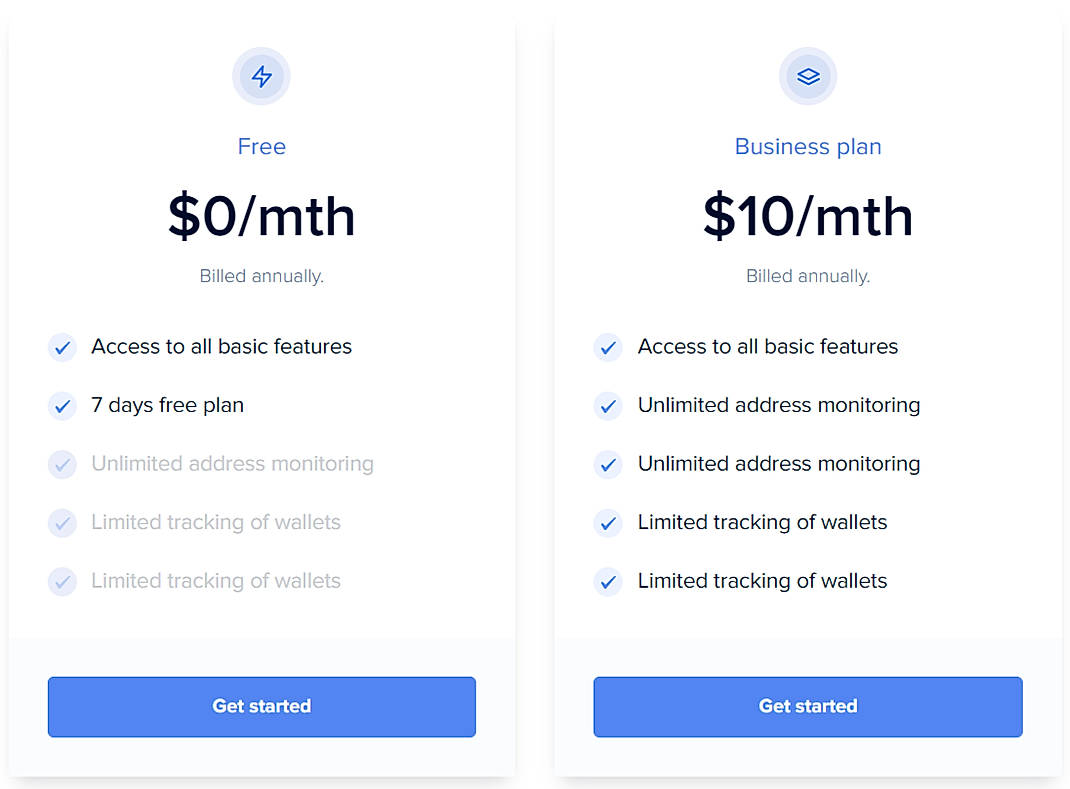1070x789 pixels.
Task: Toggle the disabled 'Limited tracking of wallets' item on Free plan
Action: click(62, 522)
